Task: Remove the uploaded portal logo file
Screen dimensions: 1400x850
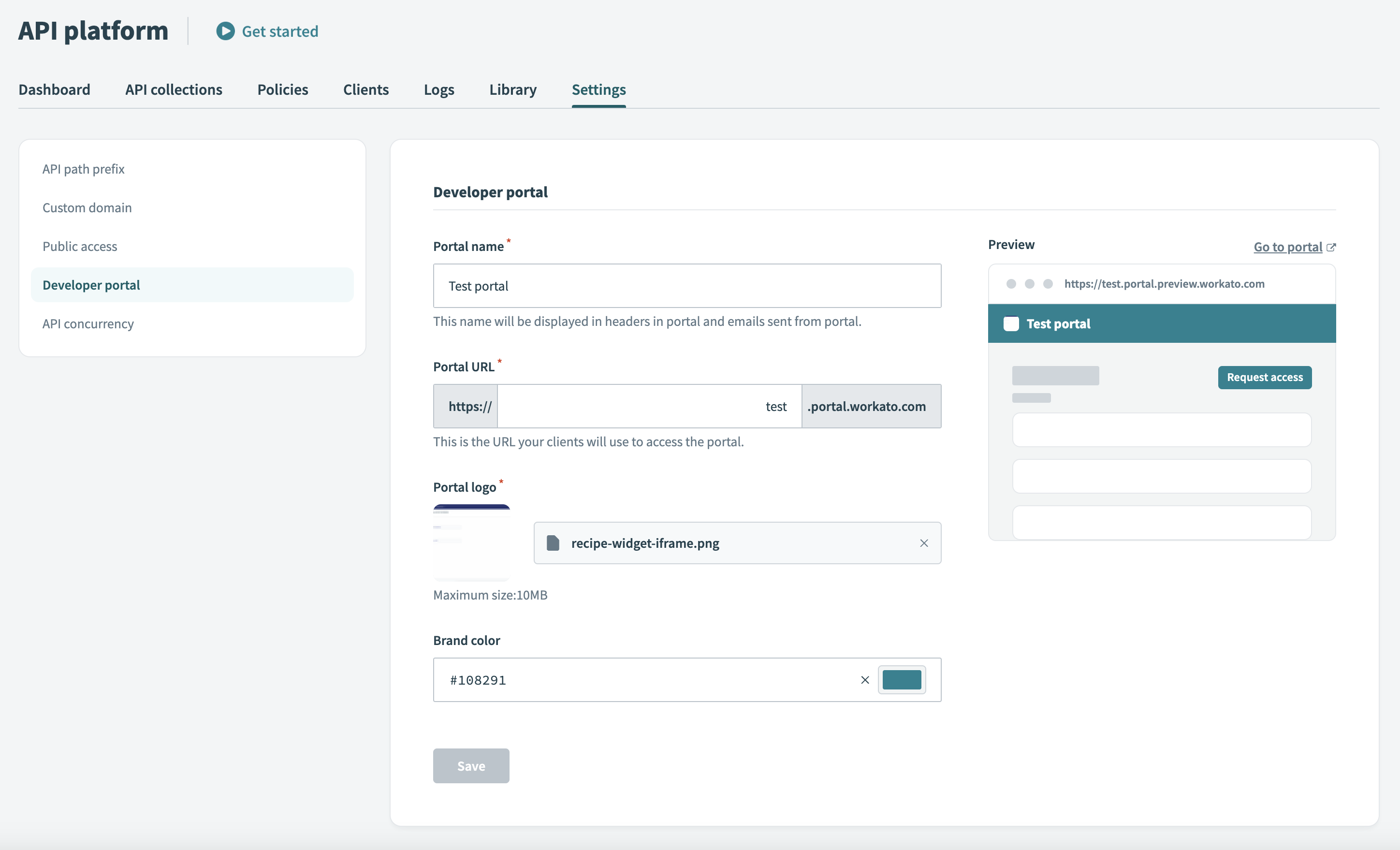Action: [923, 543]
